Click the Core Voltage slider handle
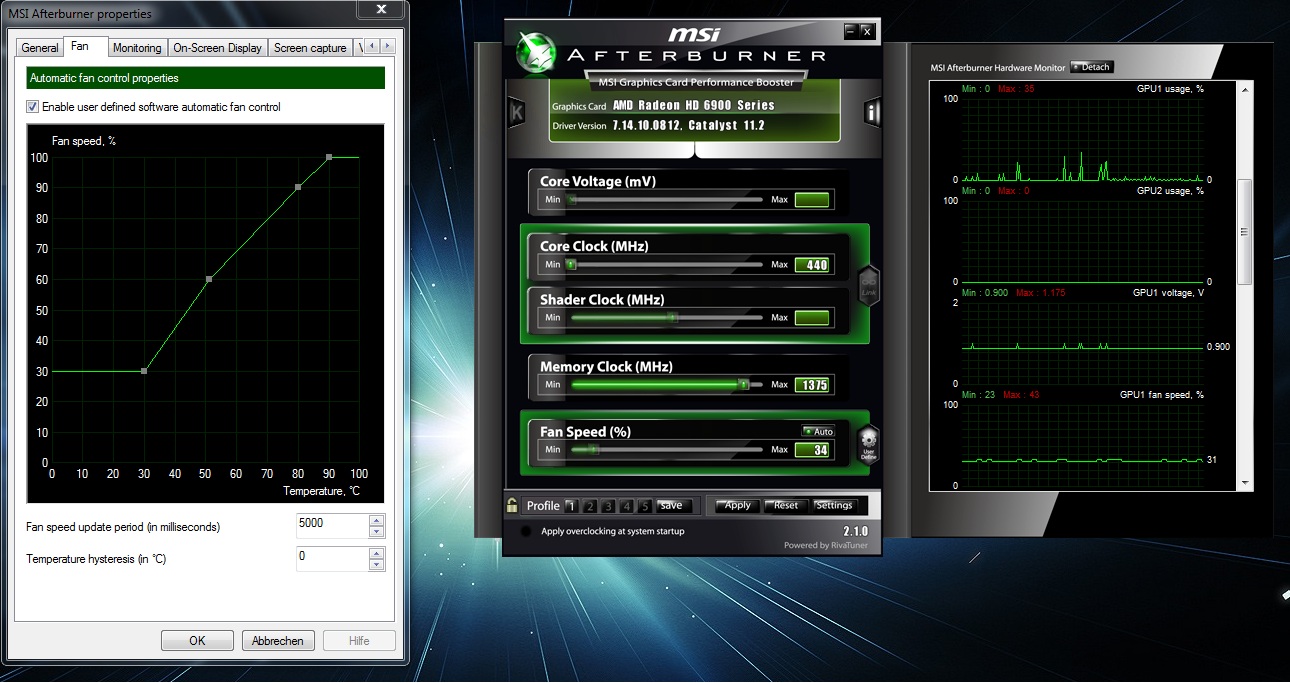 pyautogui.click(x=572, y=199)
